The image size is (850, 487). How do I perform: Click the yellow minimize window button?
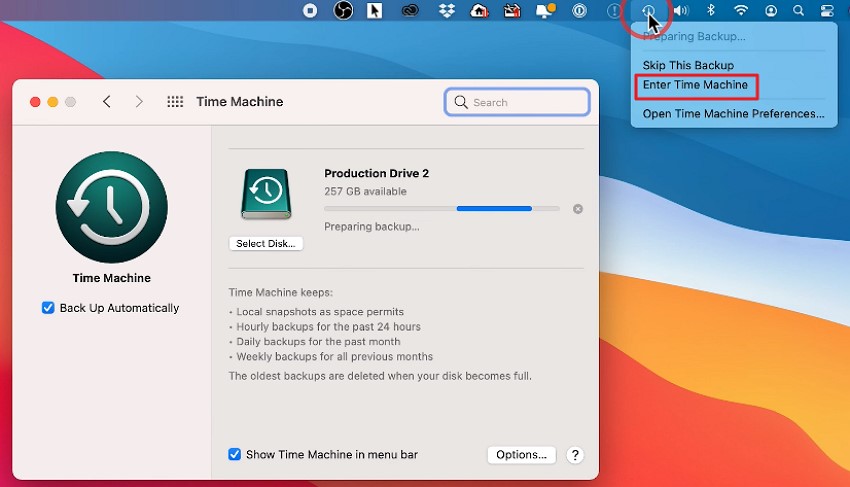click(53, 101)
